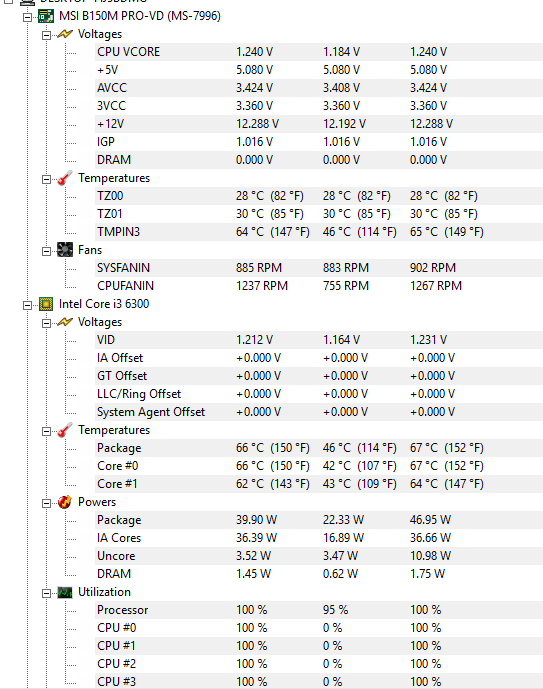Collapse the MSI B150M PRO-VD node
Image resolution: width=543 pixels, height=689 pixels.
[27, 18]
